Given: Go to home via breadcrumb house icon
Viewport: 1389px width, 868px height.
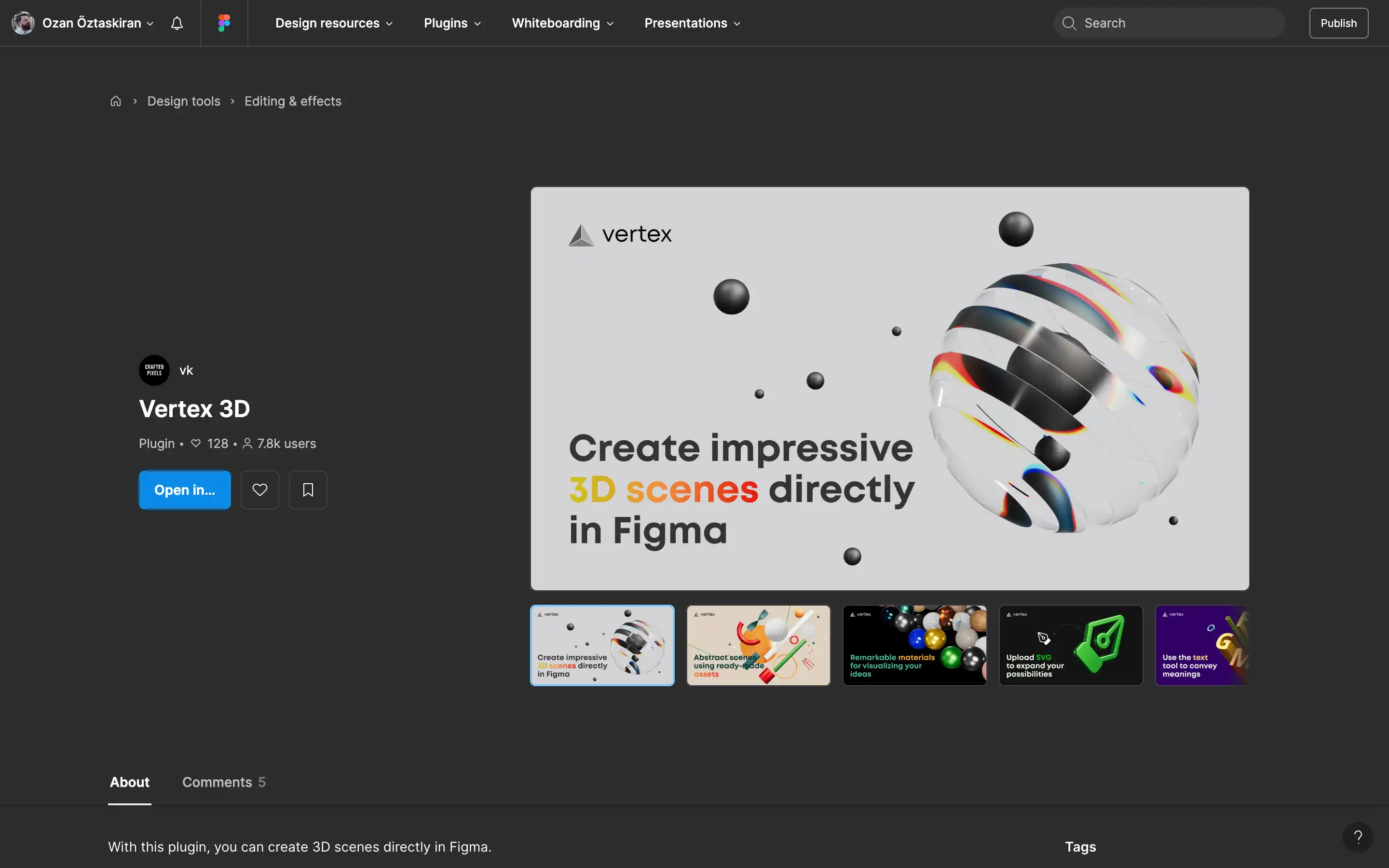Looking at the screenshot, I should point(115,101).
